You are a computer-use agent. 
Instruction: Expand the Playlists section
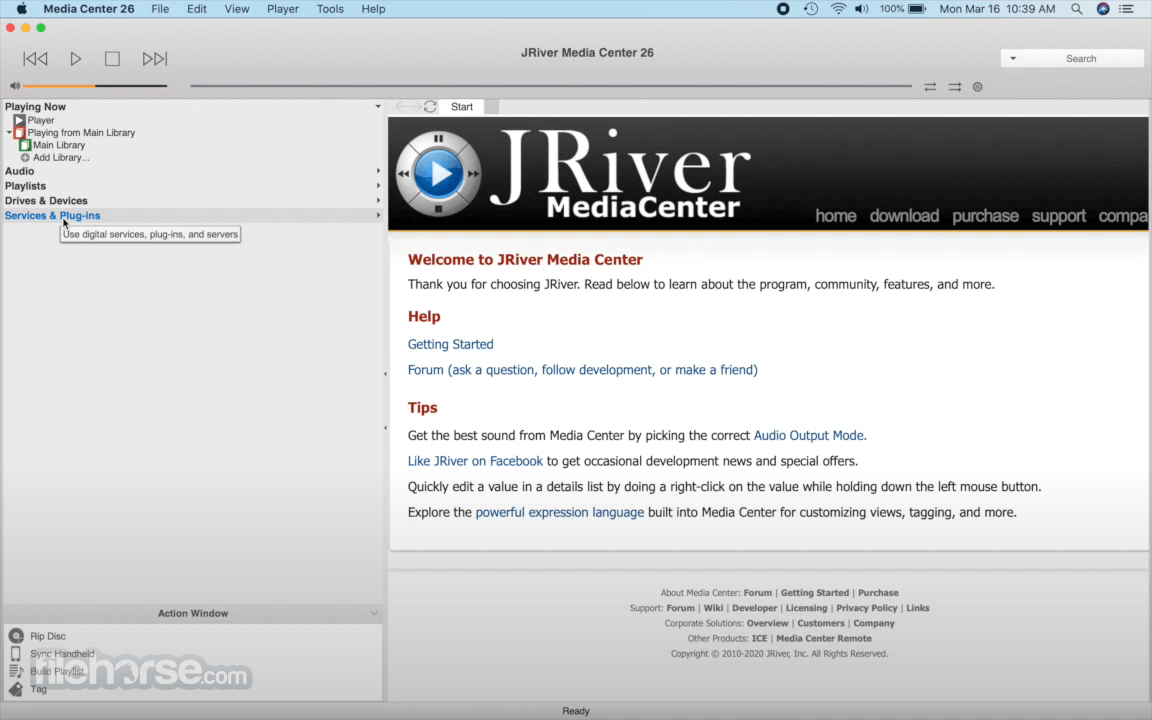coord(378,186)
